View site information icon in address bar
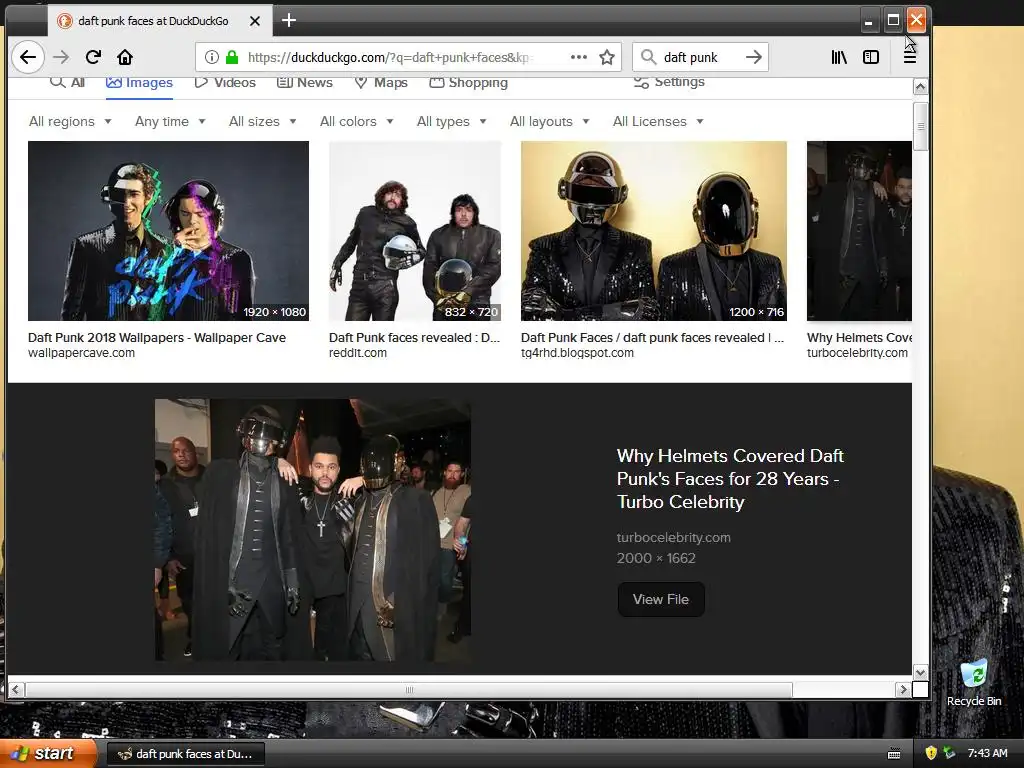This screenshot has width=1024, height=768. coord(212,57)
